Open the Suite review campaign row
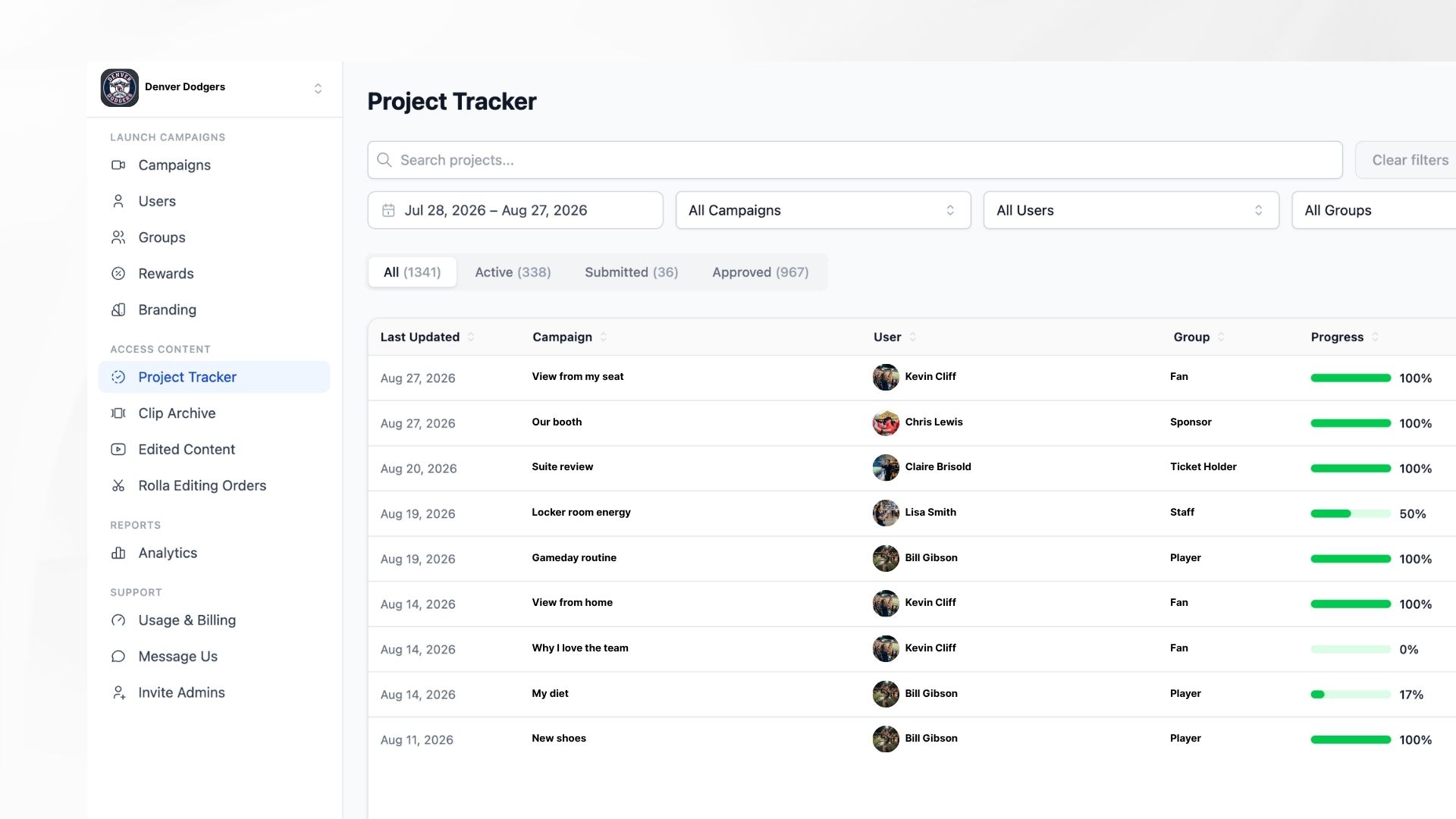 coord(912,468)
